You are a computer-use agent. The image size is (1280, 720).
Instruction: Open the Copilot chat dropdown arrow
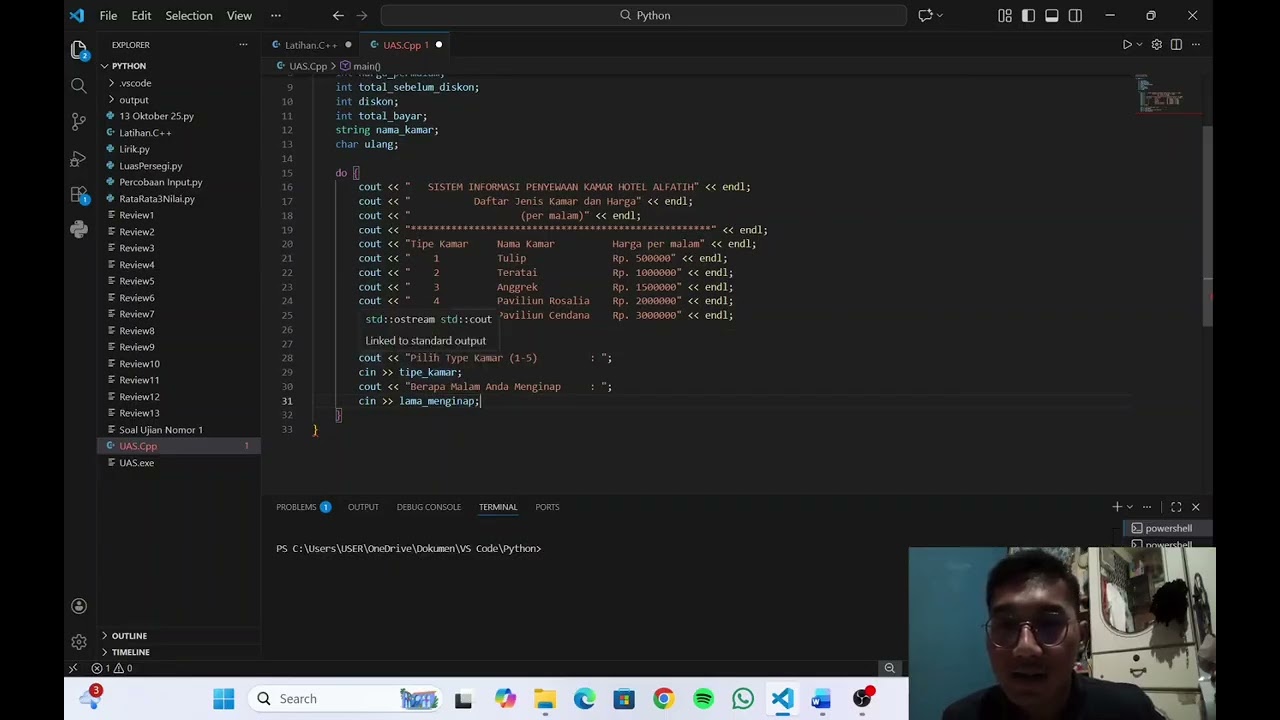tap(940, 15)
